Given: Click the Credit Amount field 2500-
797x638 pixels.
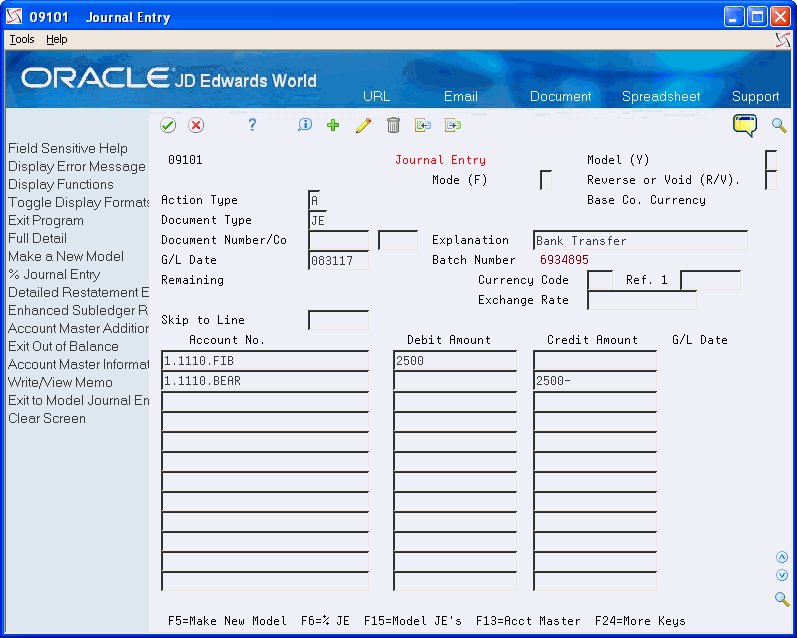Looking at the screenshot, I should coord(595,381).
